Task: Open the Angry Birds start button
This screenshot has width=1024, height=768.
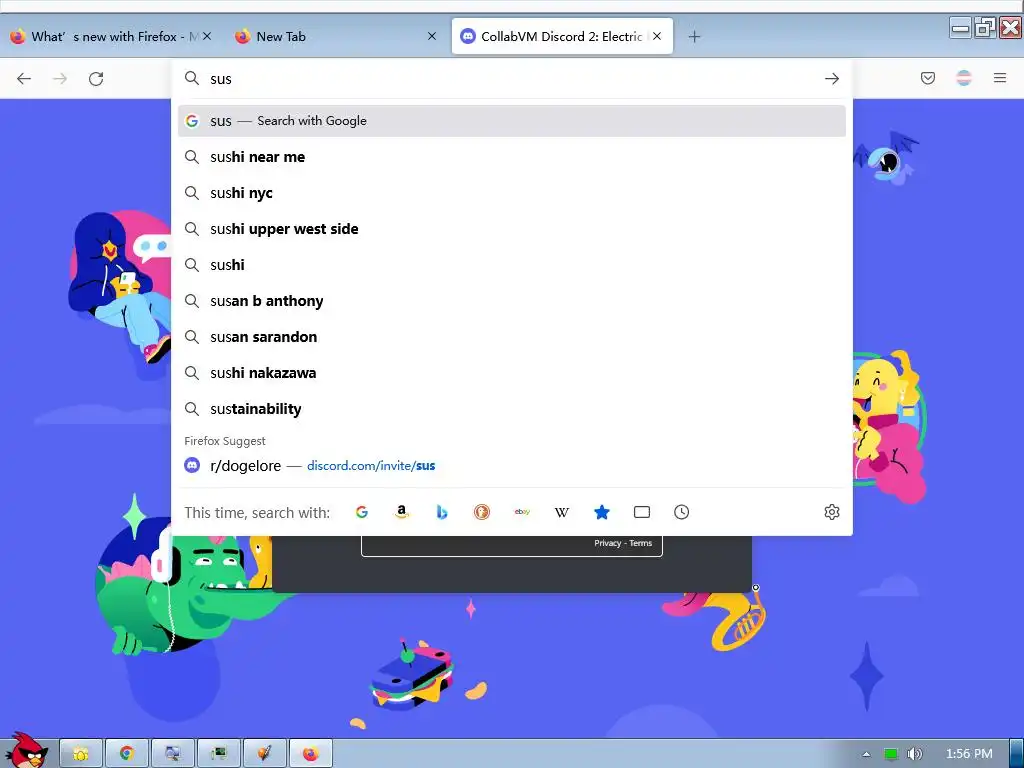Action: point(26,750)
